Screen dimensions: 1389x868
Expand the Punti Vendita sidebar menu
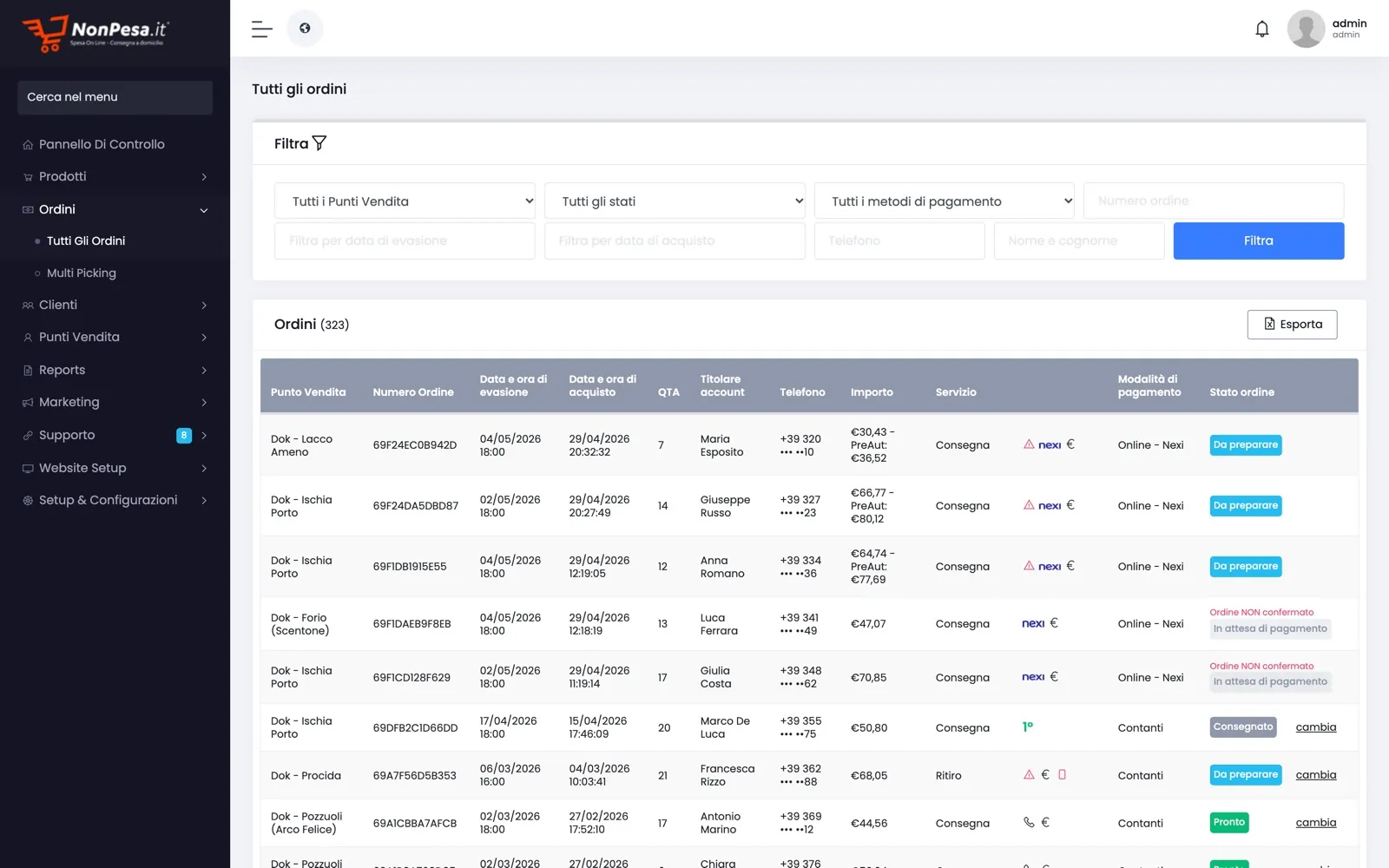pyautogui.click(x=115, y=338)
